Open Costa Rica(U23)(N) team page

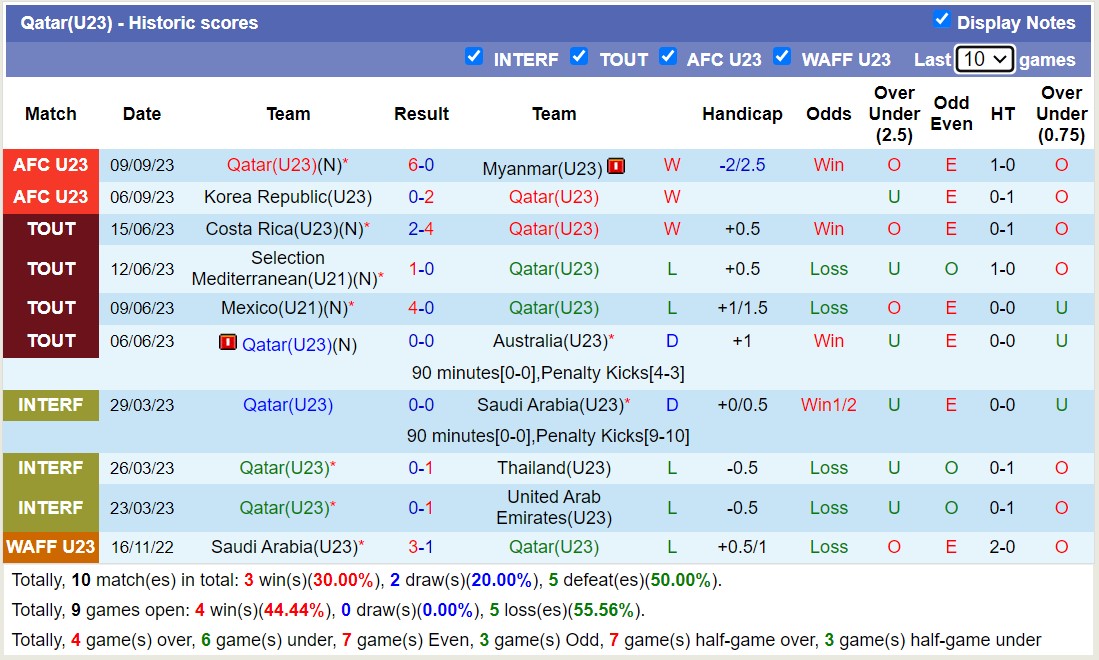[284, 229]
